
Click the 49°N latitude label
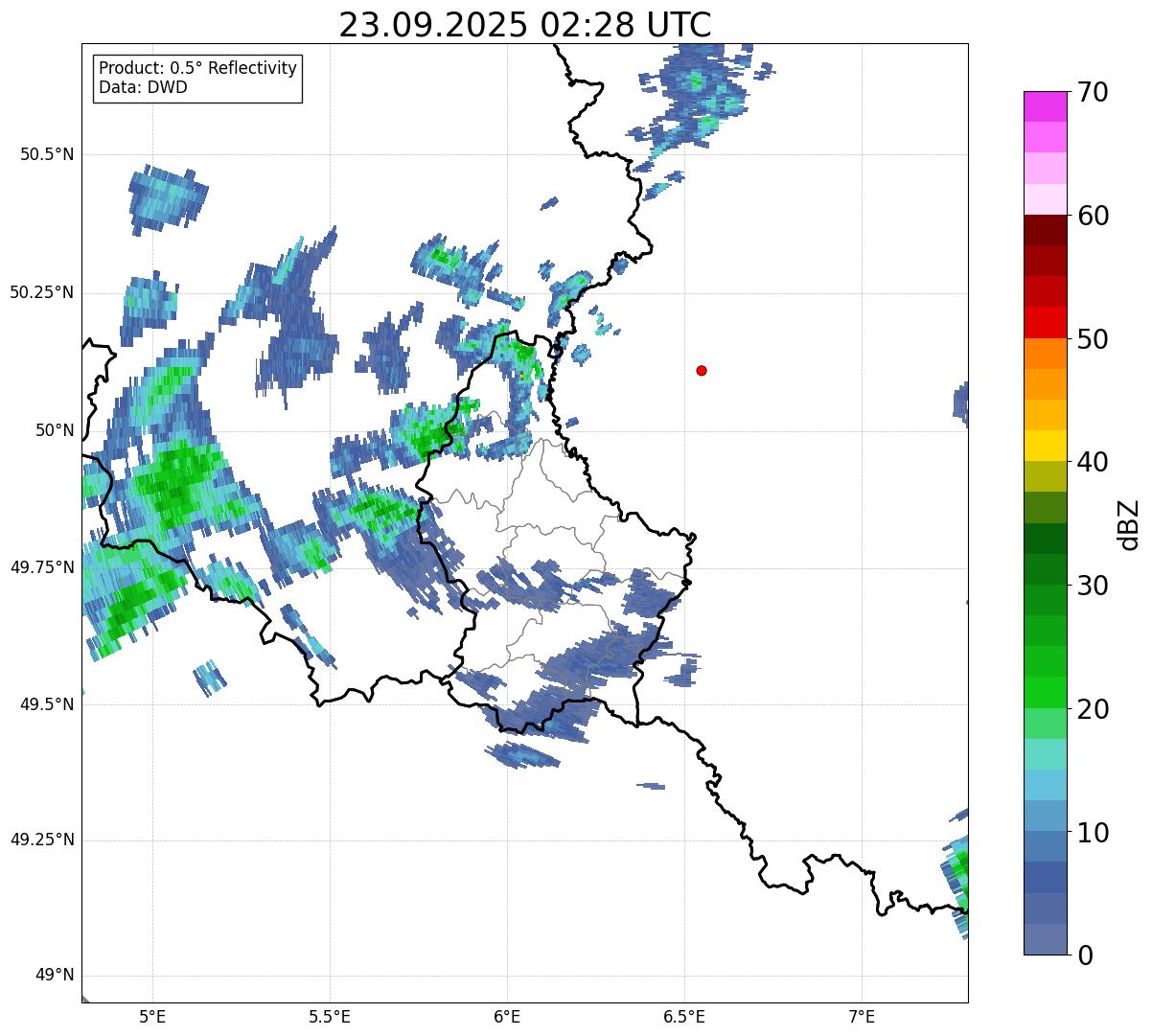[55, 976]
